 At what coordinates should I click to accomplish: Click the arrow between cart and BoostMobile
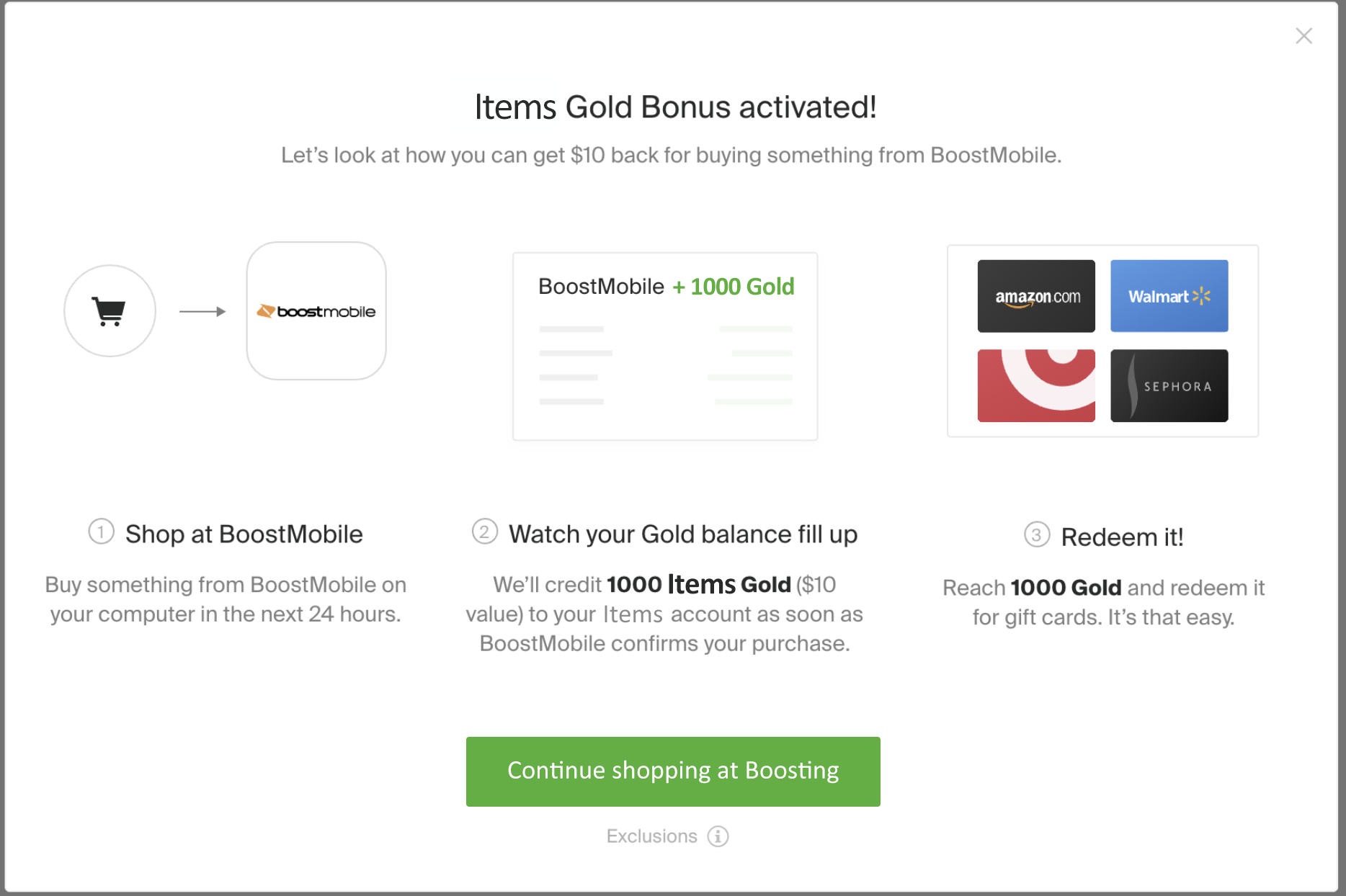[x=202, y=311]
